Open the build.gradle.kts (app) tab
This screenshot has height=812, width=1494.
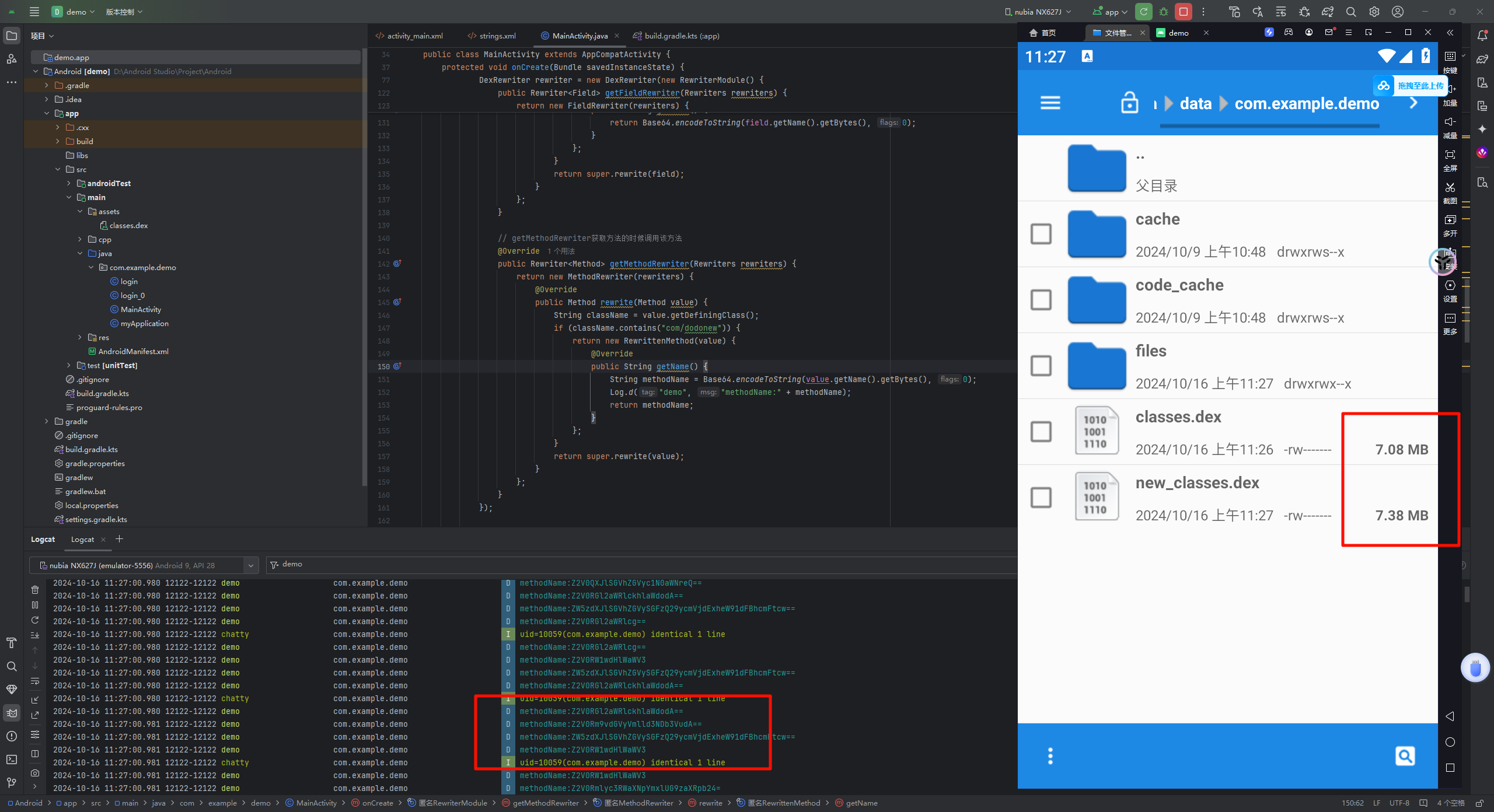(681, 36)
